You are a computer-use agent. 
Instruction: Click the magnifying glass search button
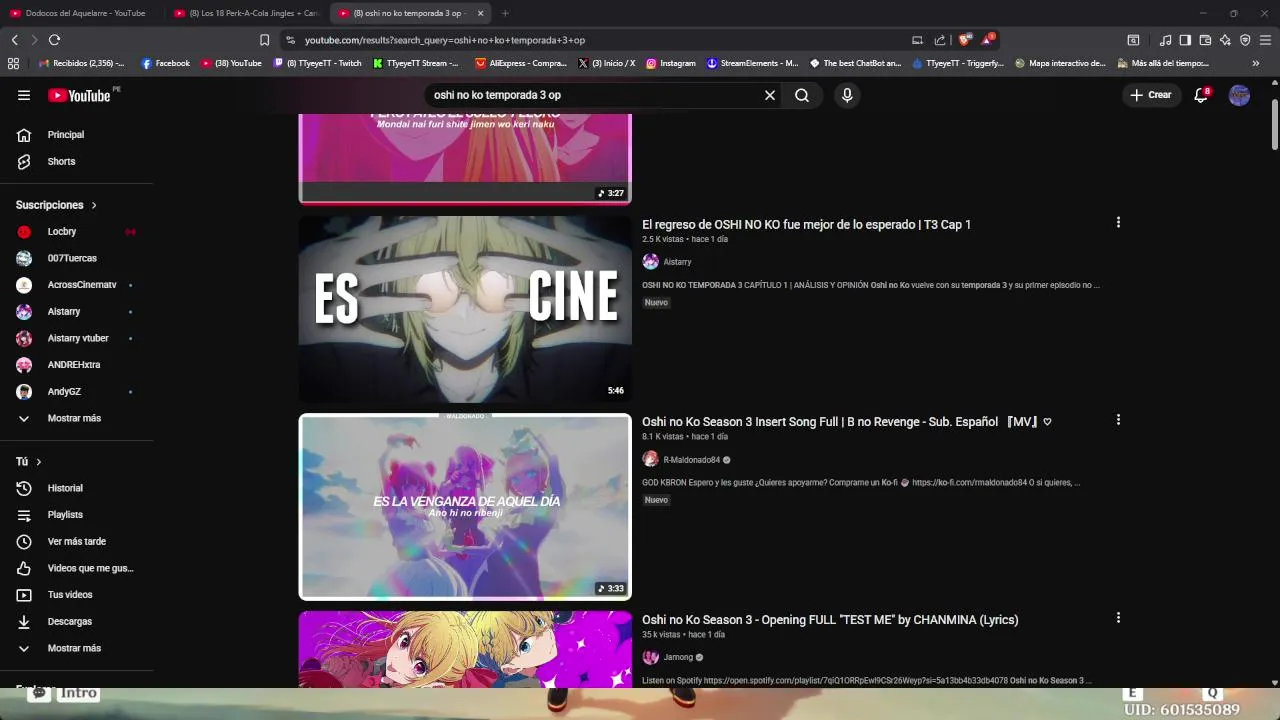(802, 95)
